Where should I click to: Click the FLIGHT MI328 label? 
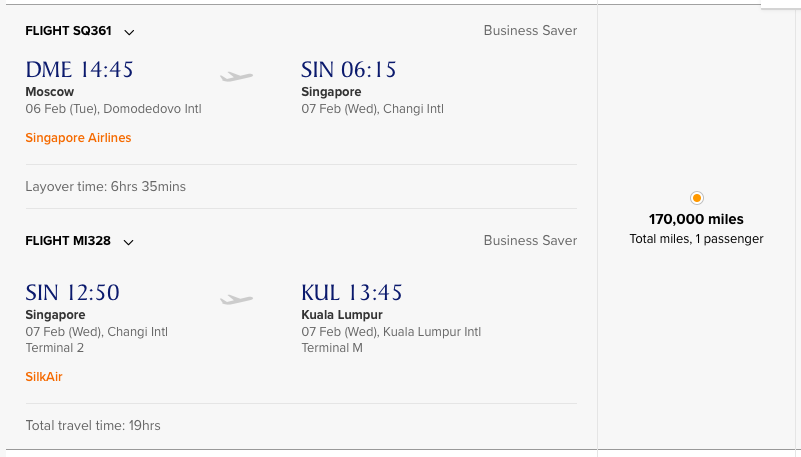(x=68, y=241)
